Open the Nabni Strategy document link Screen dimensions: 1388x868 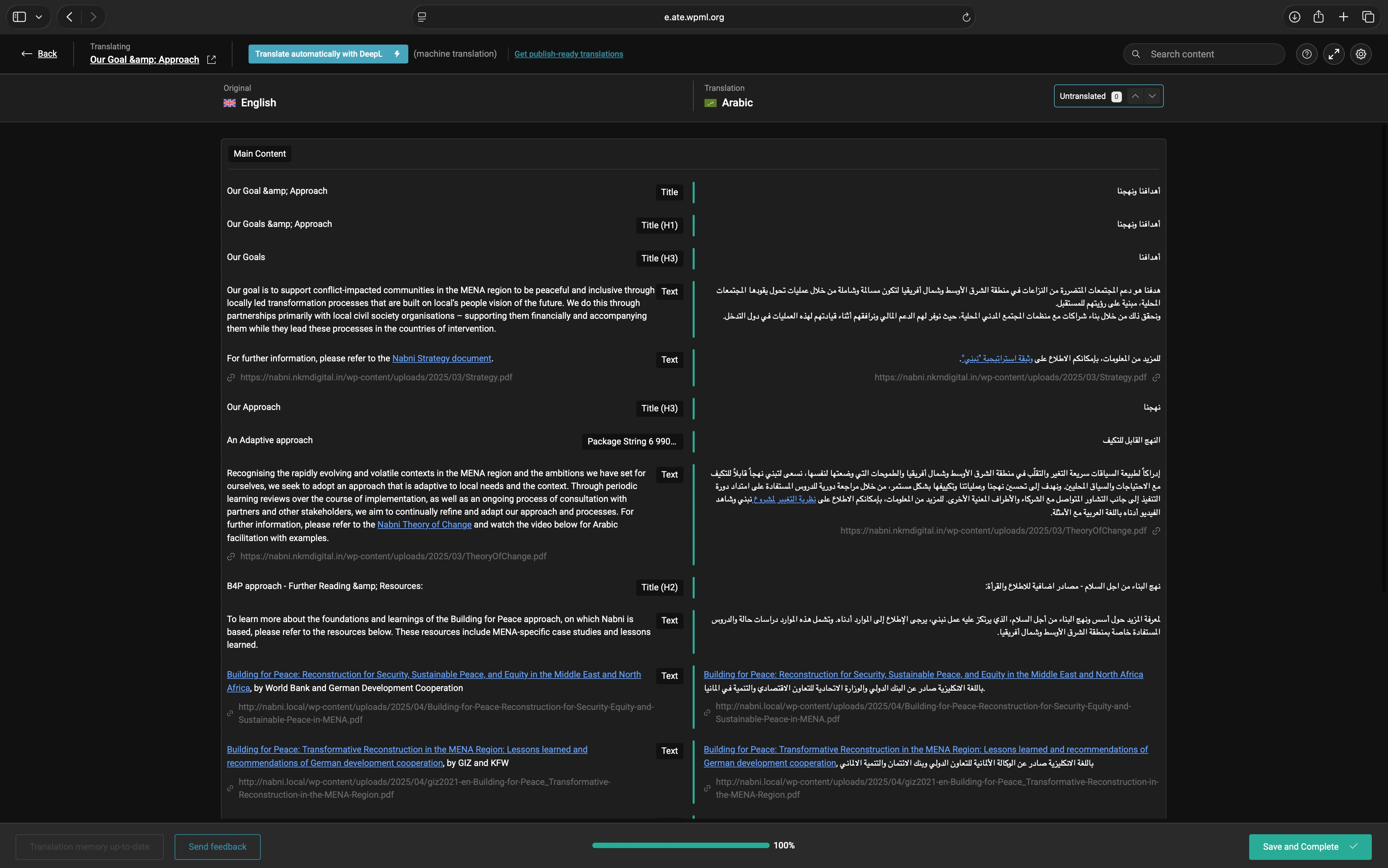[441, 359]
